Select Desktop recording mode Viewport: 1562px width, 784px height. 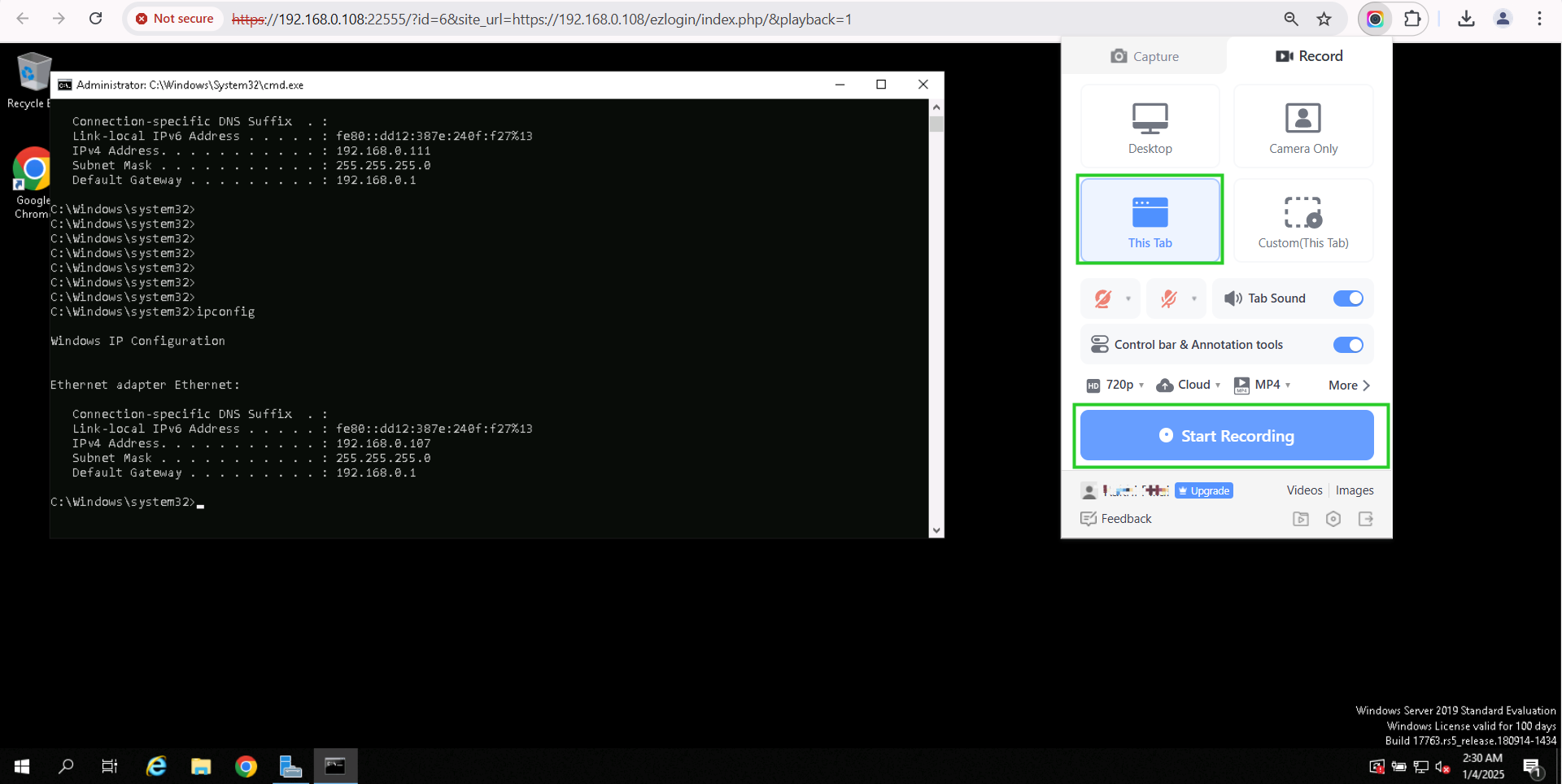click(x=1150, y=127)
